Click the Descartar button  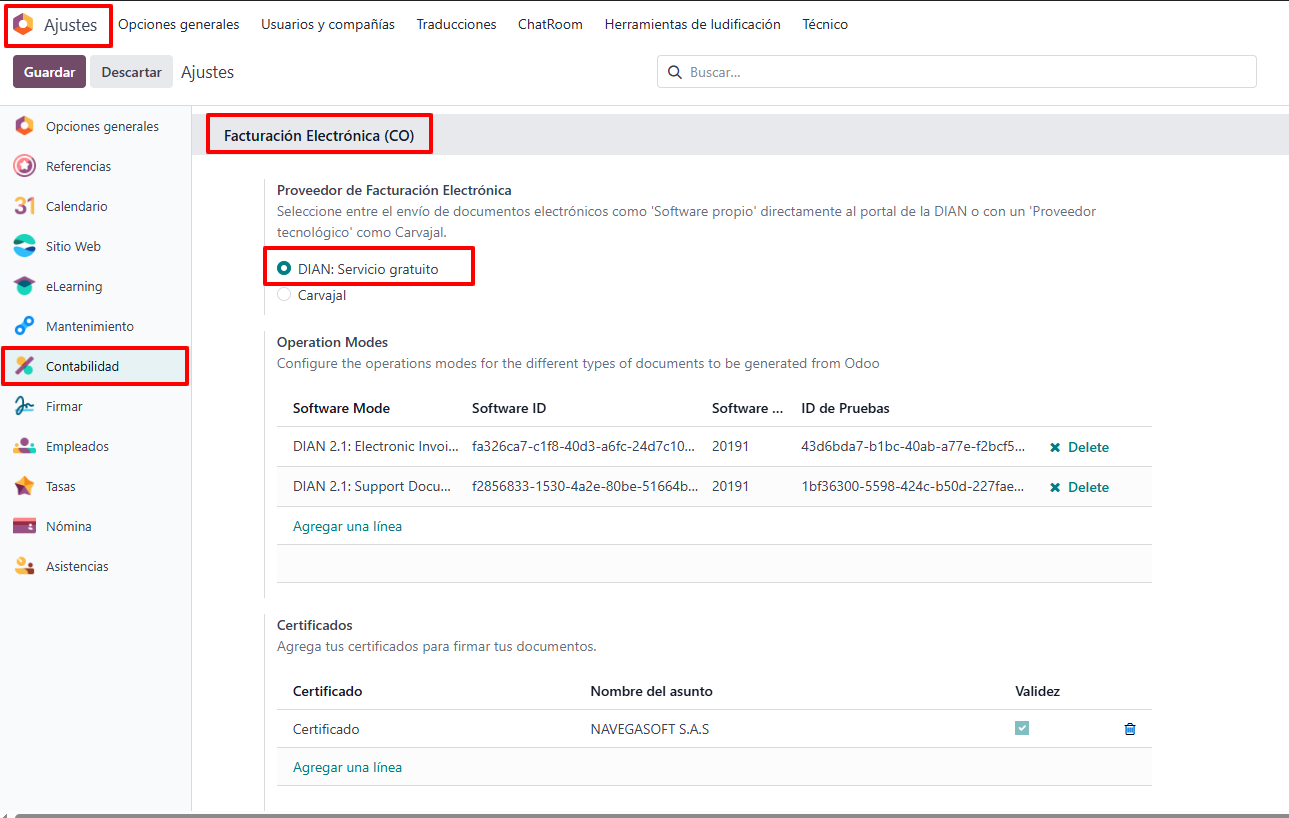(x=131, y=72)
